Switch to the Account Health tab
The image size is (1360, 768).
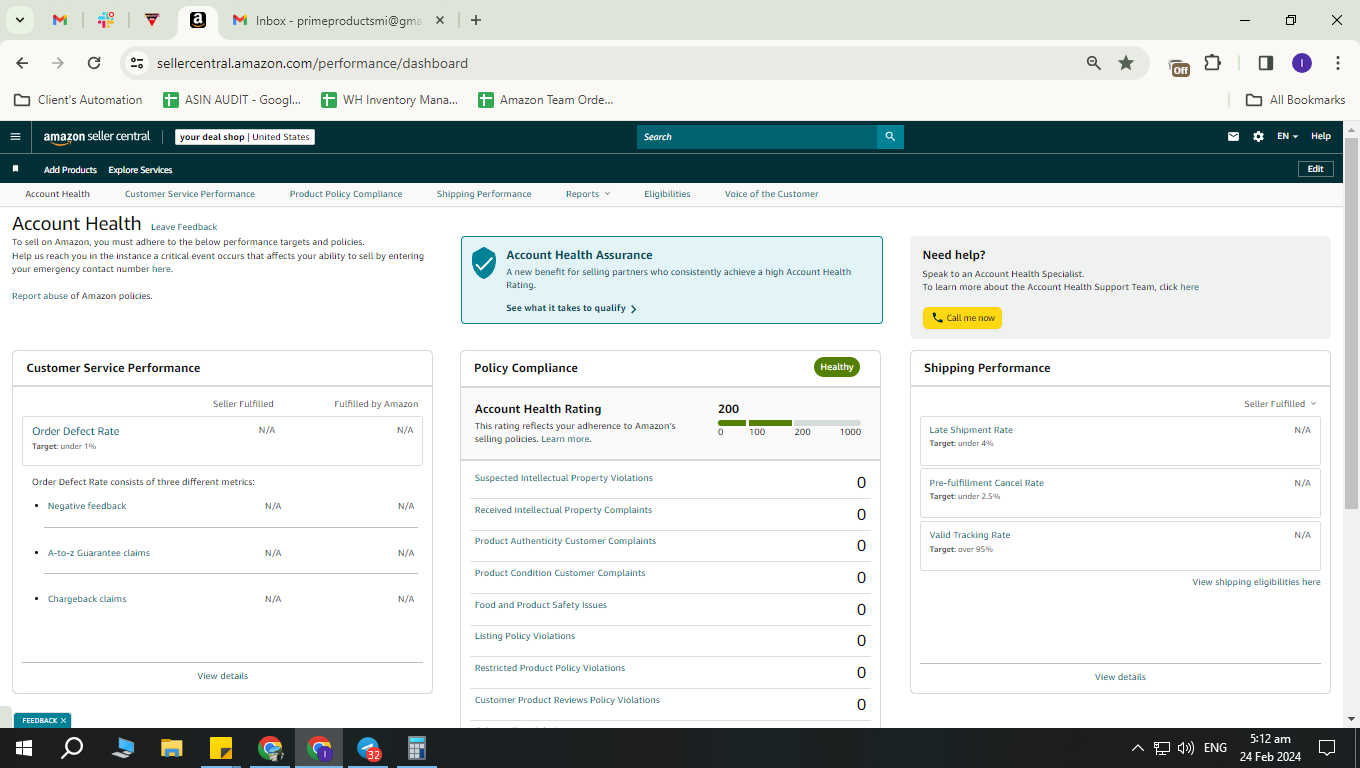pyautogui.click(x=57, y=194)
